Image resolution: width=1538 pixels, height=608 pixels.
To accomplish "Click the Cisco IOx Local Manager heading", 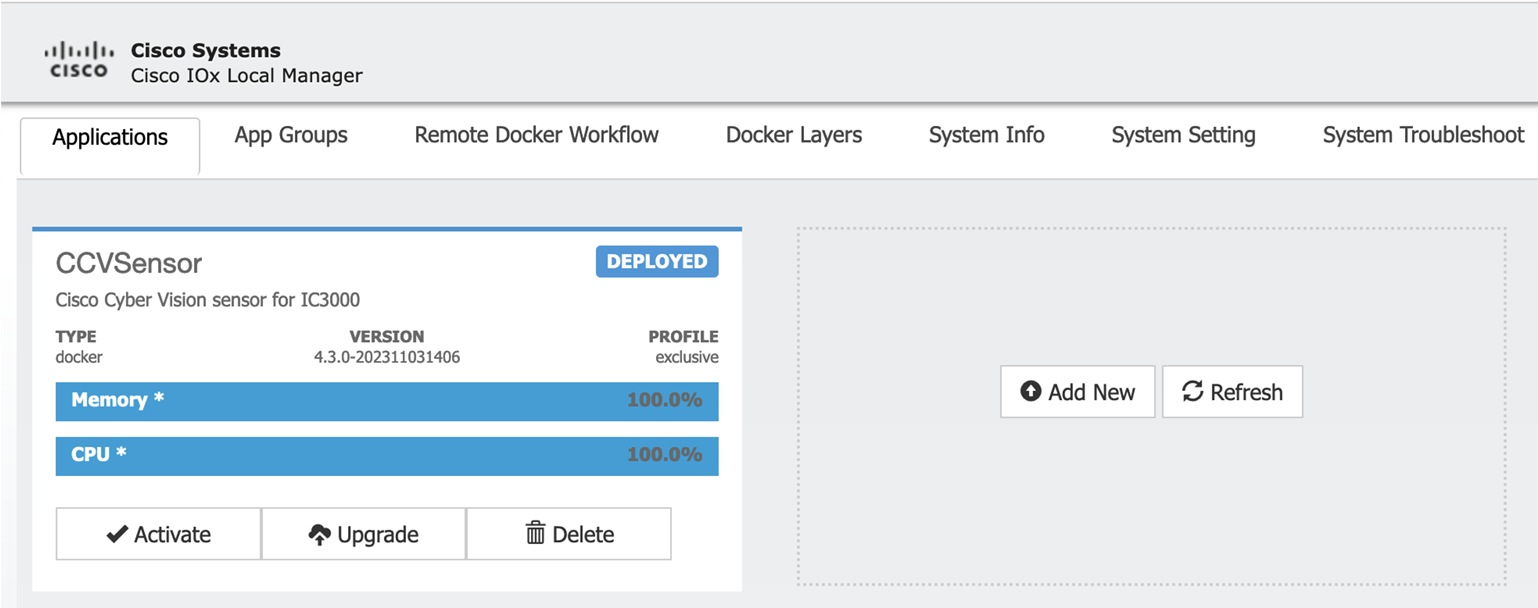I will coord(246,75).
